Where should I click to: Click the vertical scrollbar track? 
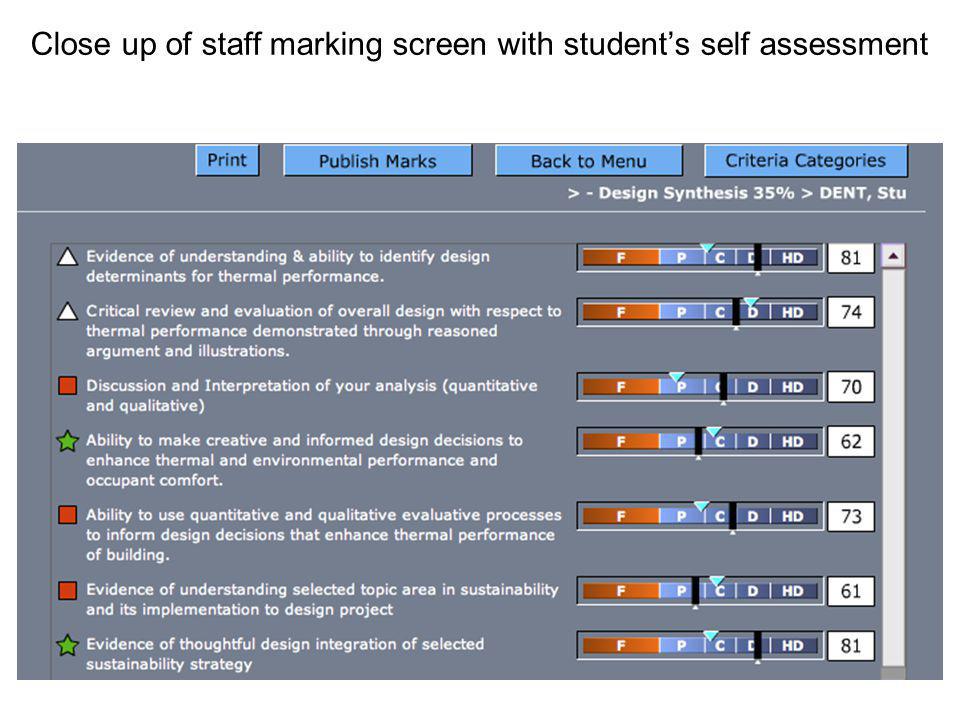tap(893, 468)
